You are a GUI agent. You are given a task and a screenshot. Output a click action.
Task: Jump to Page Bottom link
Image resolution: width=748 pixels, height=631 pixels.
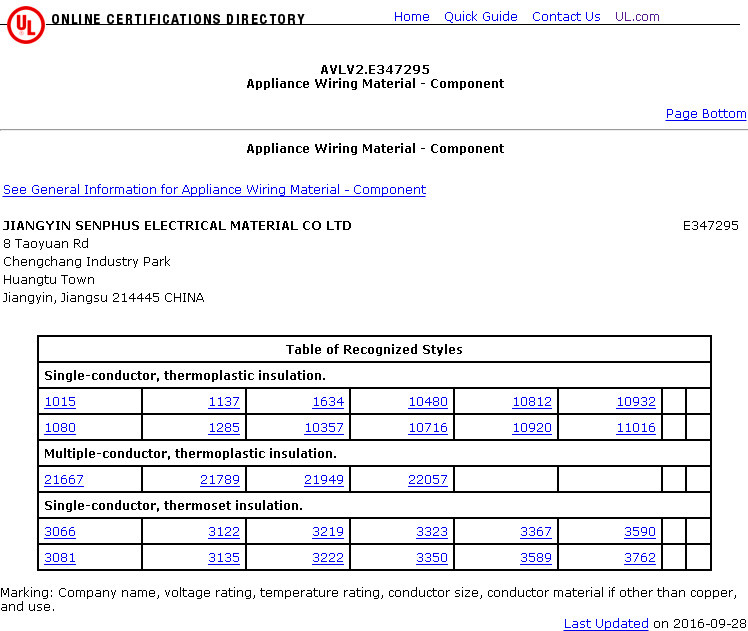(706, 114)
